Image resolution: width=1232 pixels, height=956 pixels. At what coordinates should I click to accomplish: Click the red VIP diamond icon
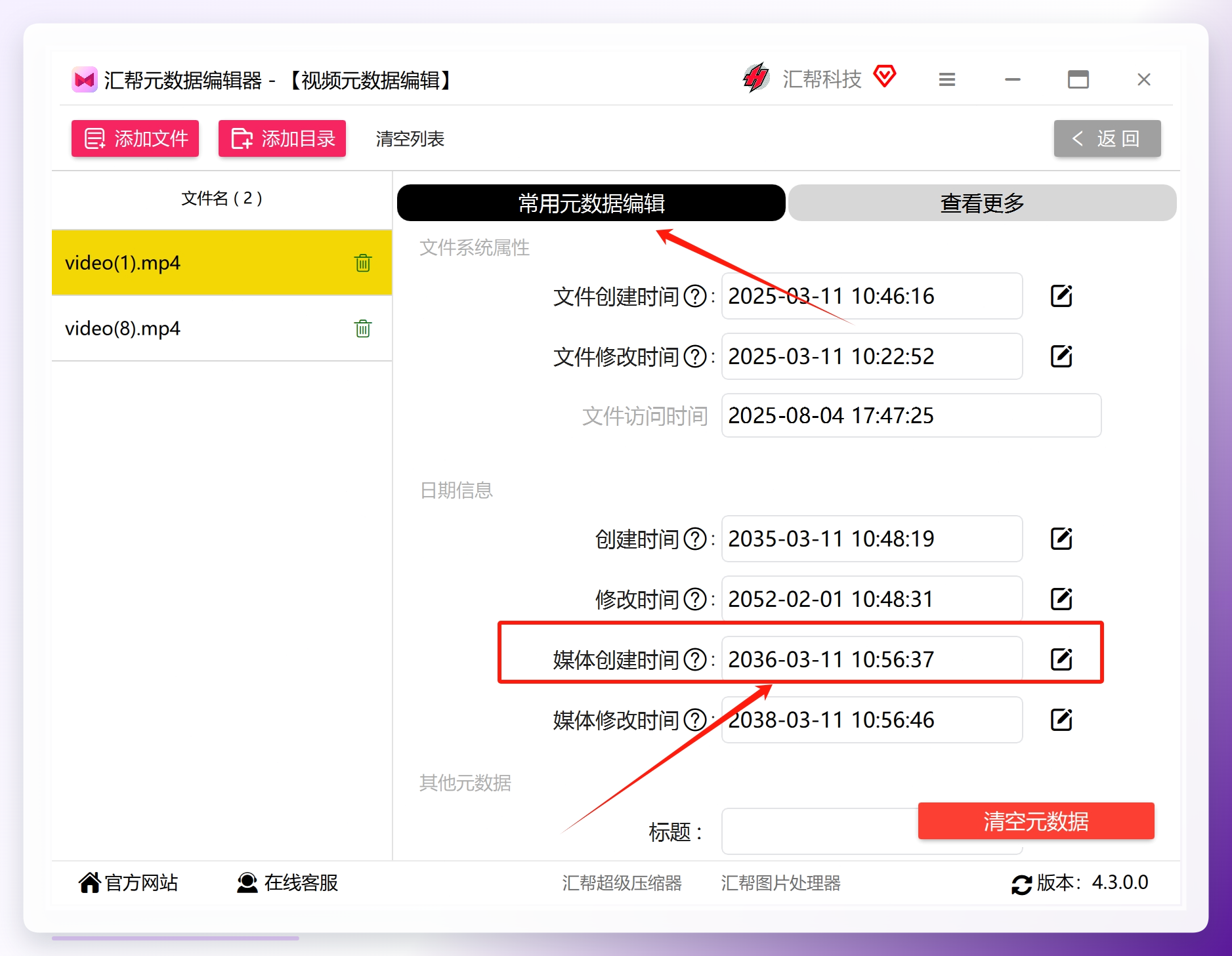(x=885, y=76)
